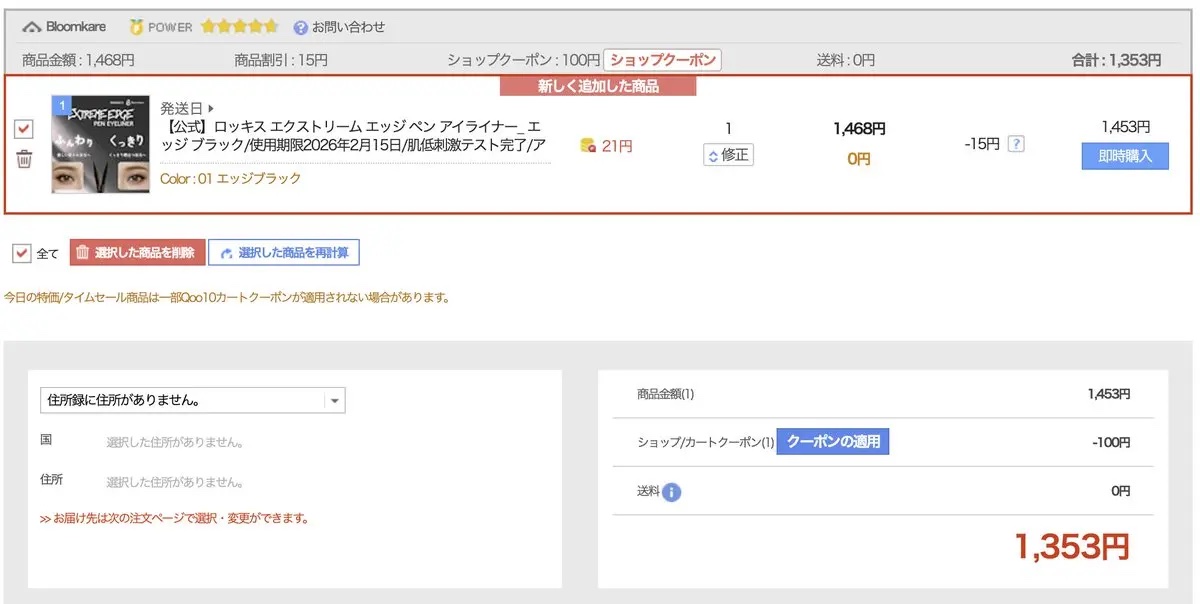This screenshot has width=1200, height=604.
Task: Toggle the 全て select-all checkbox
Action: click(22, 253)
